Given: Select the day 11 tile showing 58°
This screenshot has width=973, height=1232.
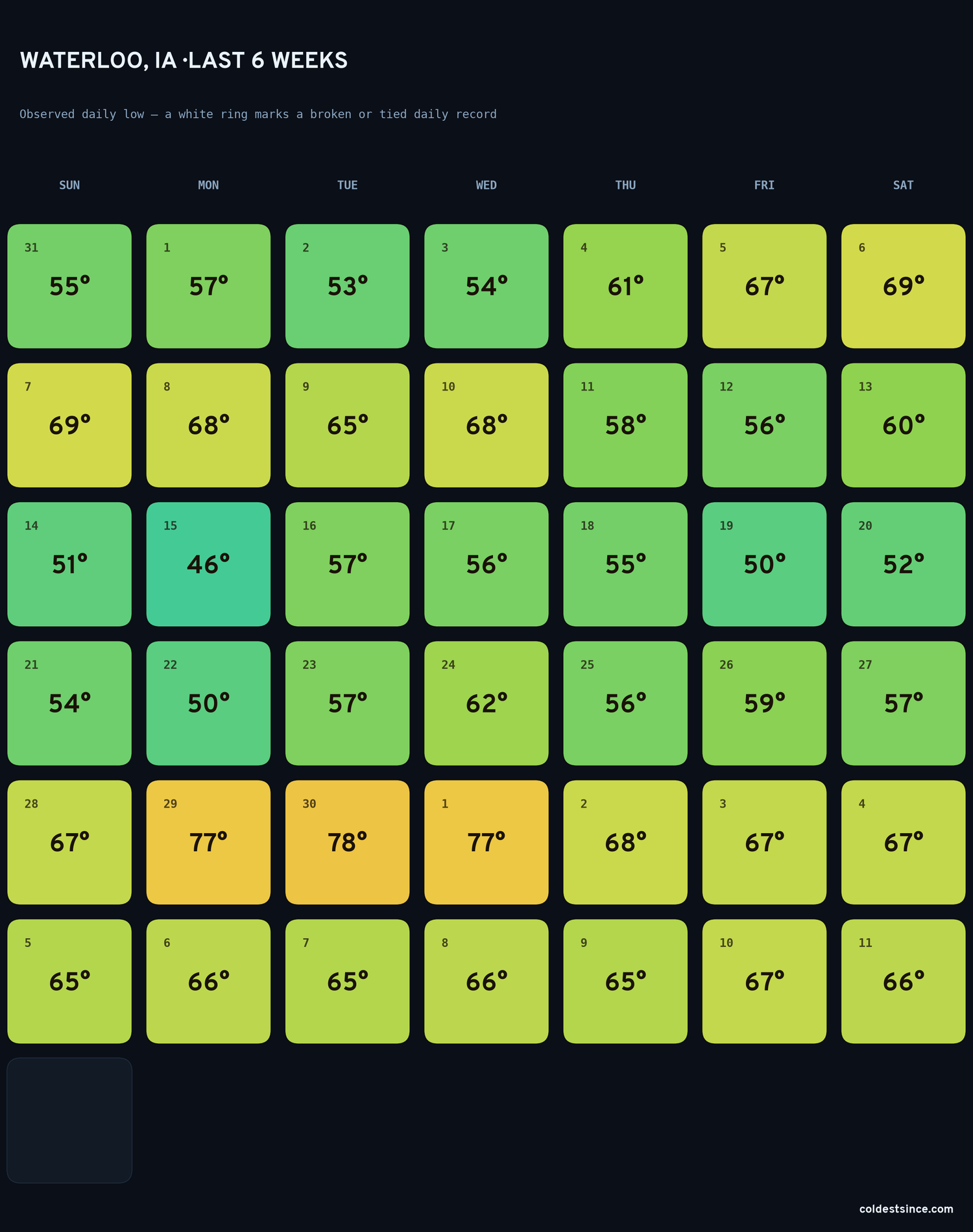Looking at the screenshot, I should 625,425.
